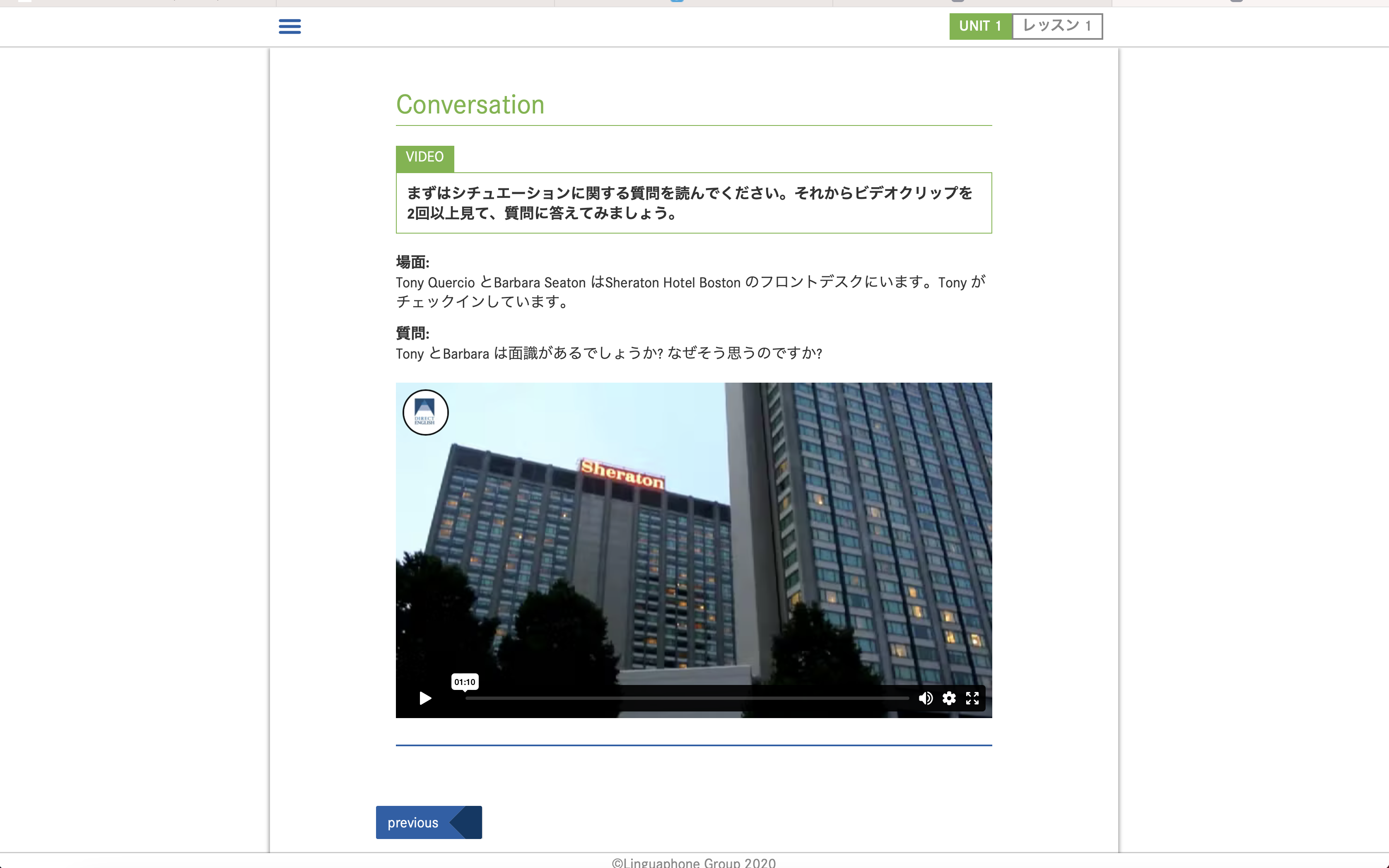The image size is (1389, 868).
Task: Mute the video volume icon
Action: pos(925,698)
